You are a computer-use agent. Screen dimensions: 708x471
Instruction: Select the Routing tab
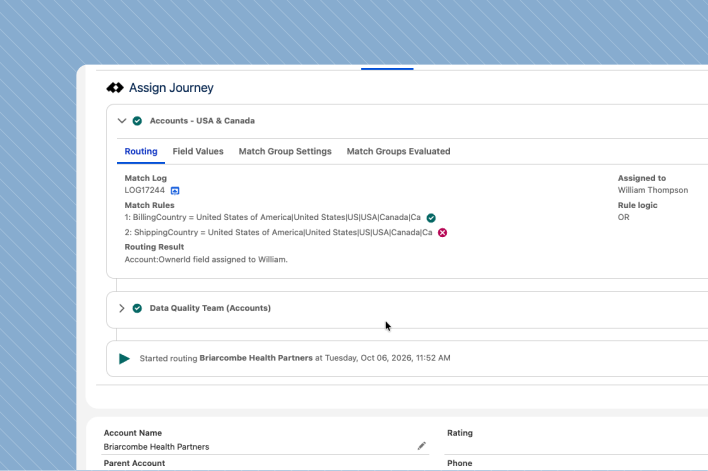point(141,151)
